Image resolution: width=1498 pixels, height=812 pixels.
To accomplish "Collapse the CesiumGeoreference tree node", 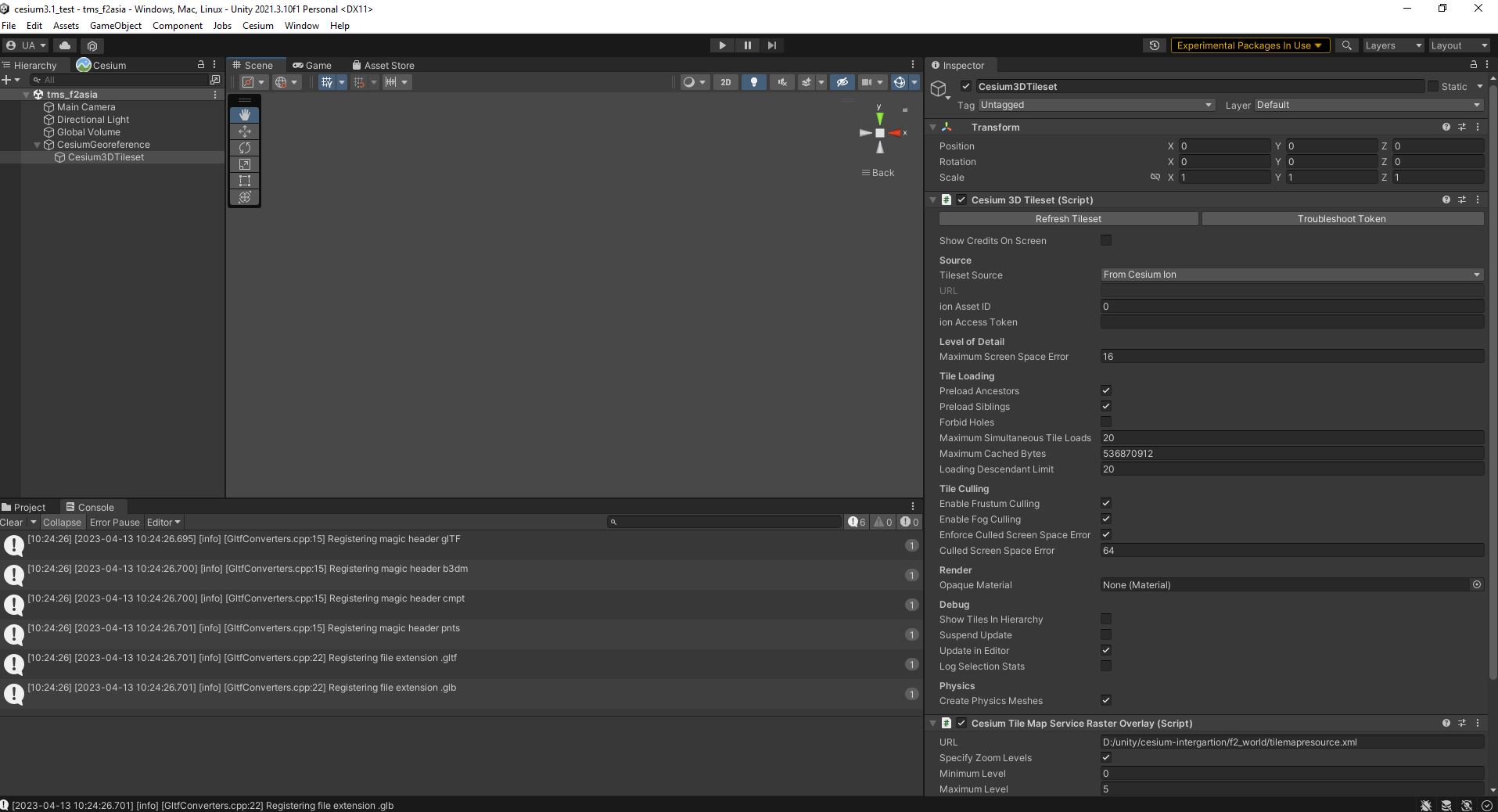I will coord(37,145).
